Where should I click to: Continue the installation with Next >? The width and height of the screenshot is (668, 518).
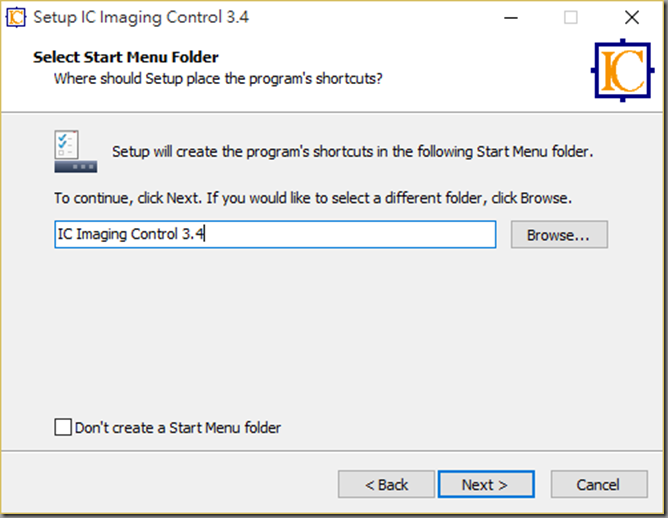coord(486,484)
